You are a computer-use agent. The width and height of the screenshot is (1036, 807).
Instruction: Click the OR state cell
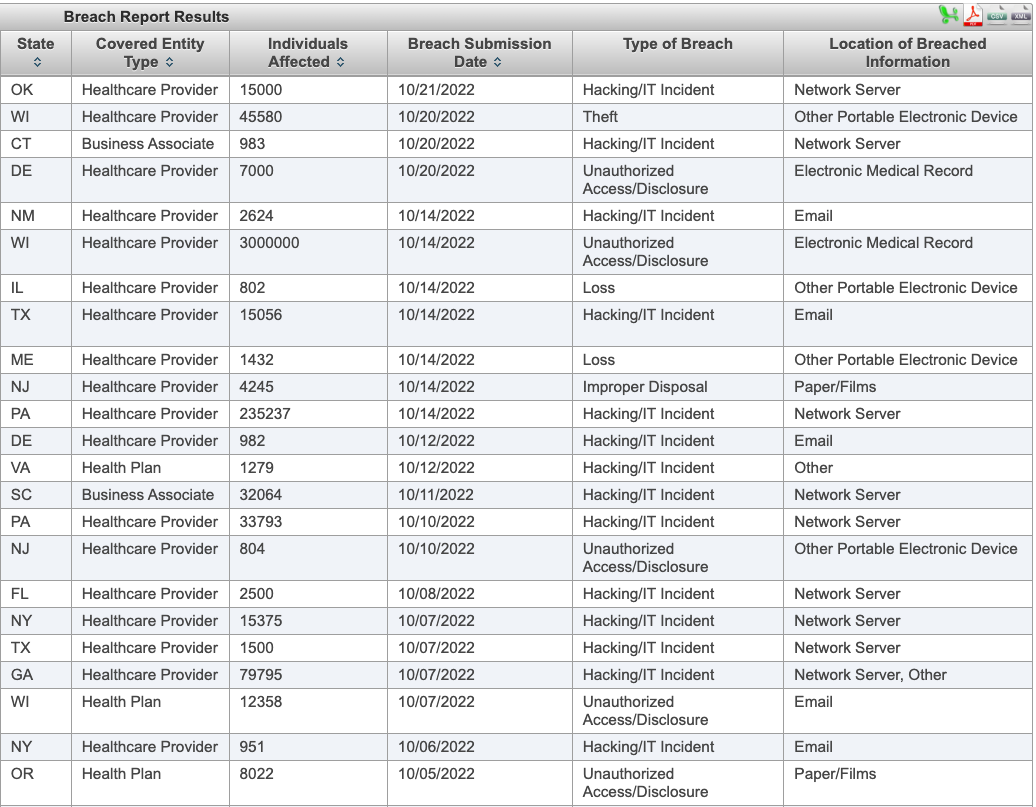(x=36, y=784)
